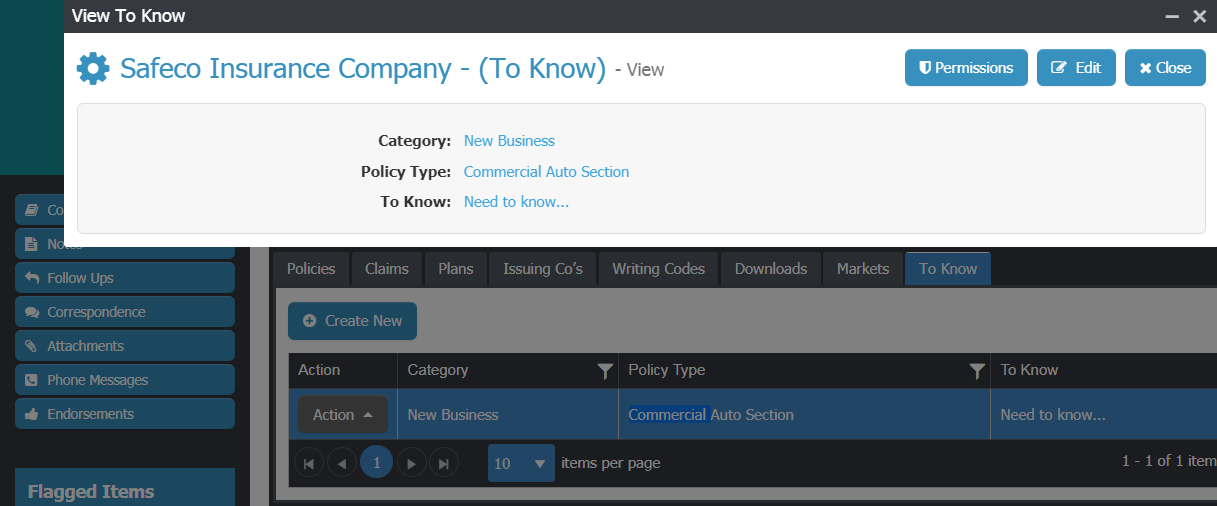Open Attachments with paperclip icon
The image size is (1217, 506).
[125, 346]
